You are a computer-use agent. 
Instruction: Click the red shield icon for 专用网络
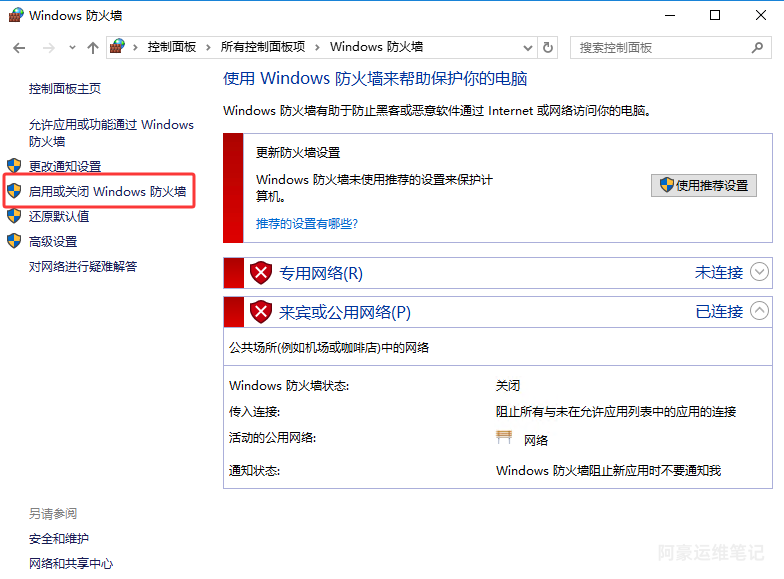tap(261, 272)
